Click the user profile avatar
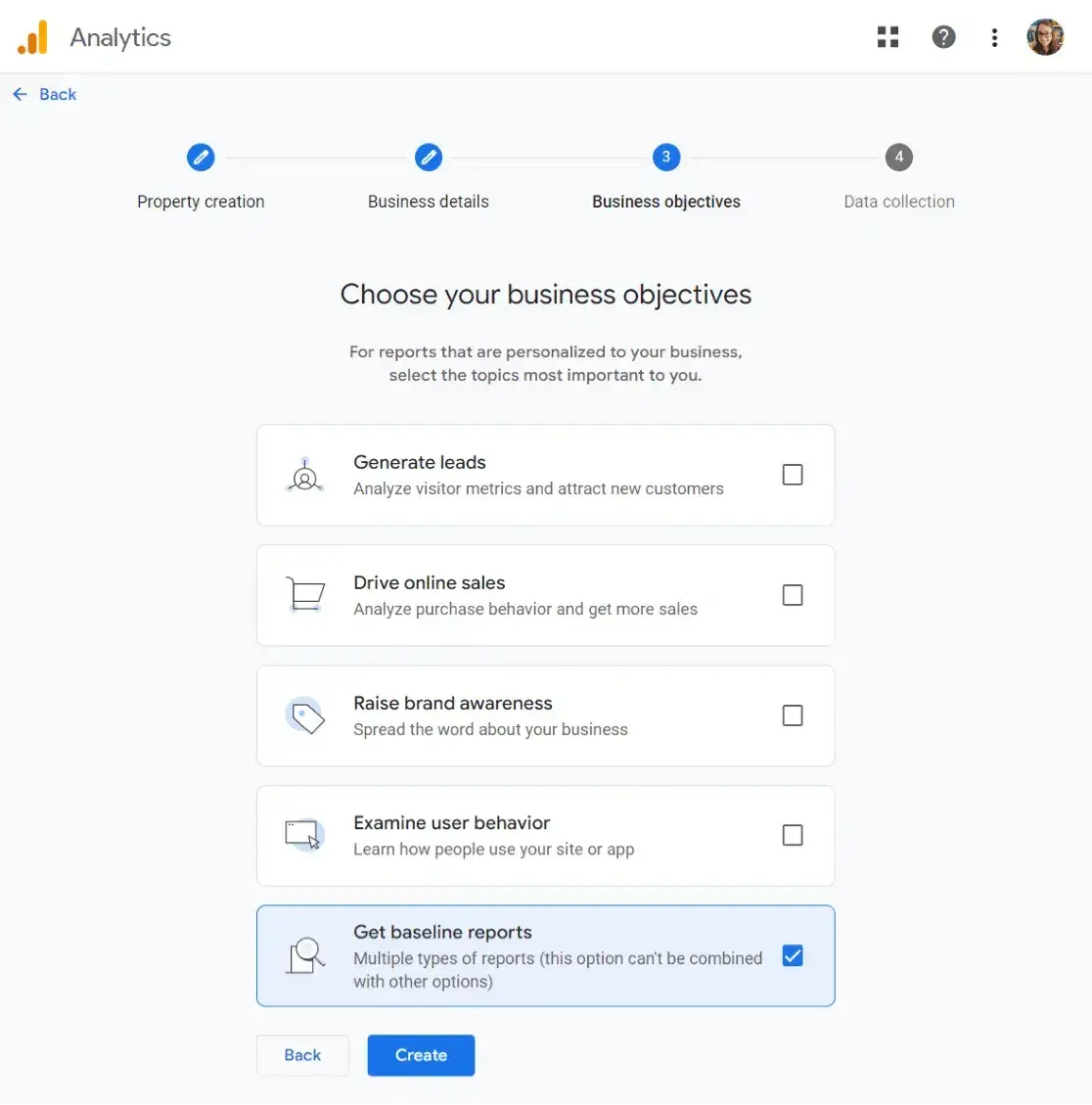The height and width of the screenshot is (1105, 1092). [x=1045, y=36]
